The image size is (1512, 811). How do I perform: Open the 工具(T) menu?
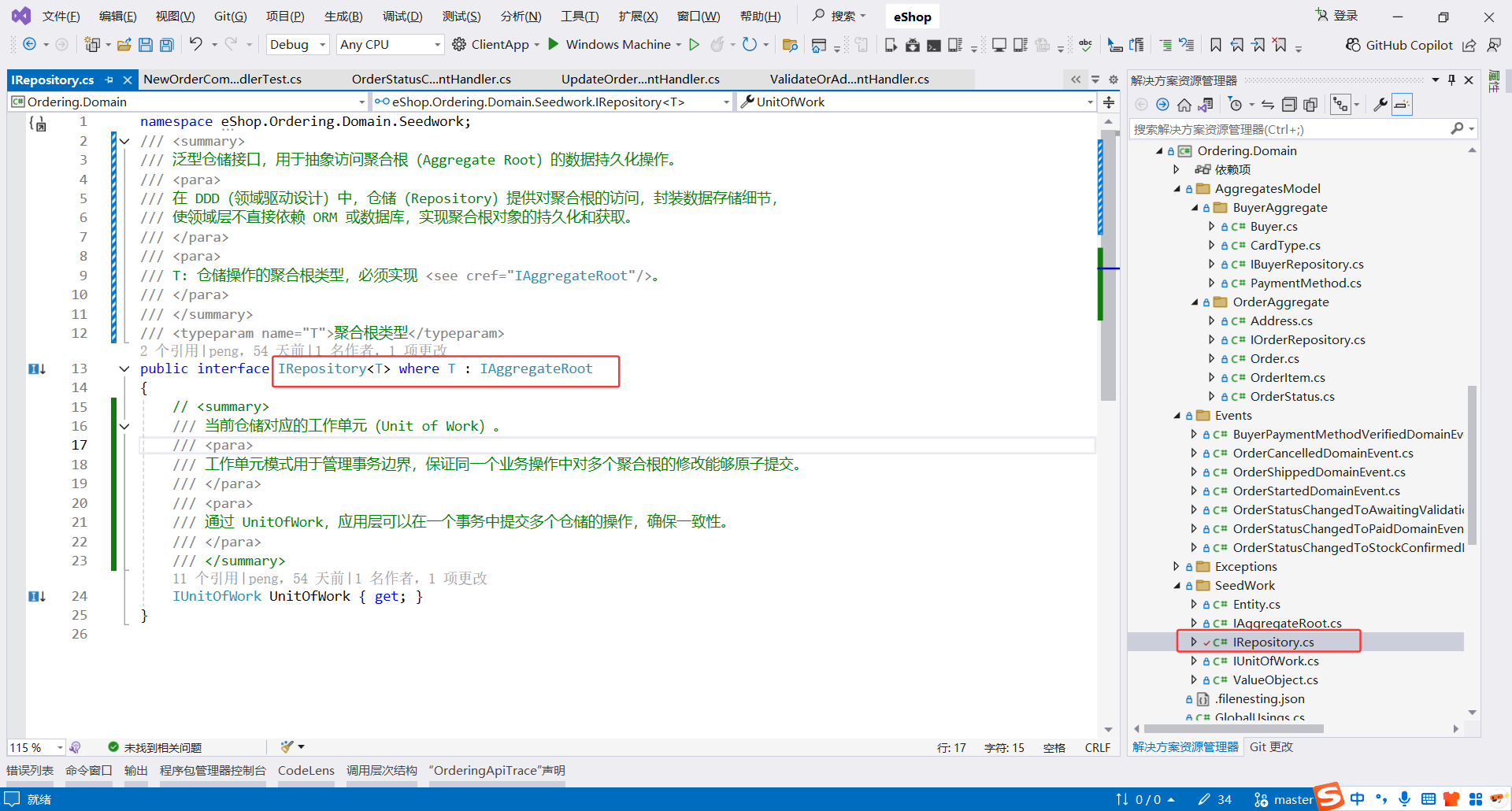point(580,17)
